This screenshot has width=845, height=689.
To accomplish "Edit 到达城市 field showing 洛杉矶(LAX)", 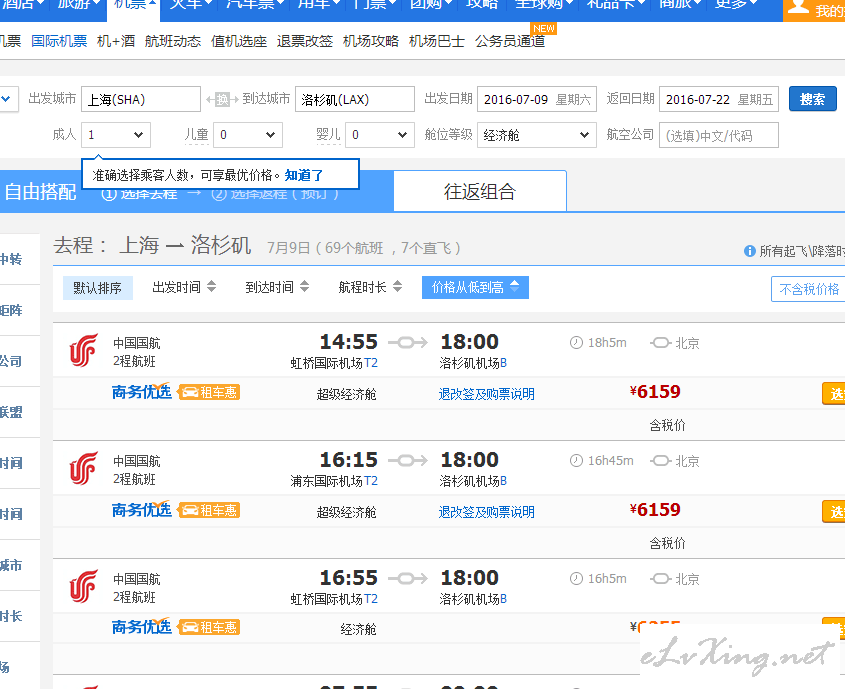I will 355,99.
